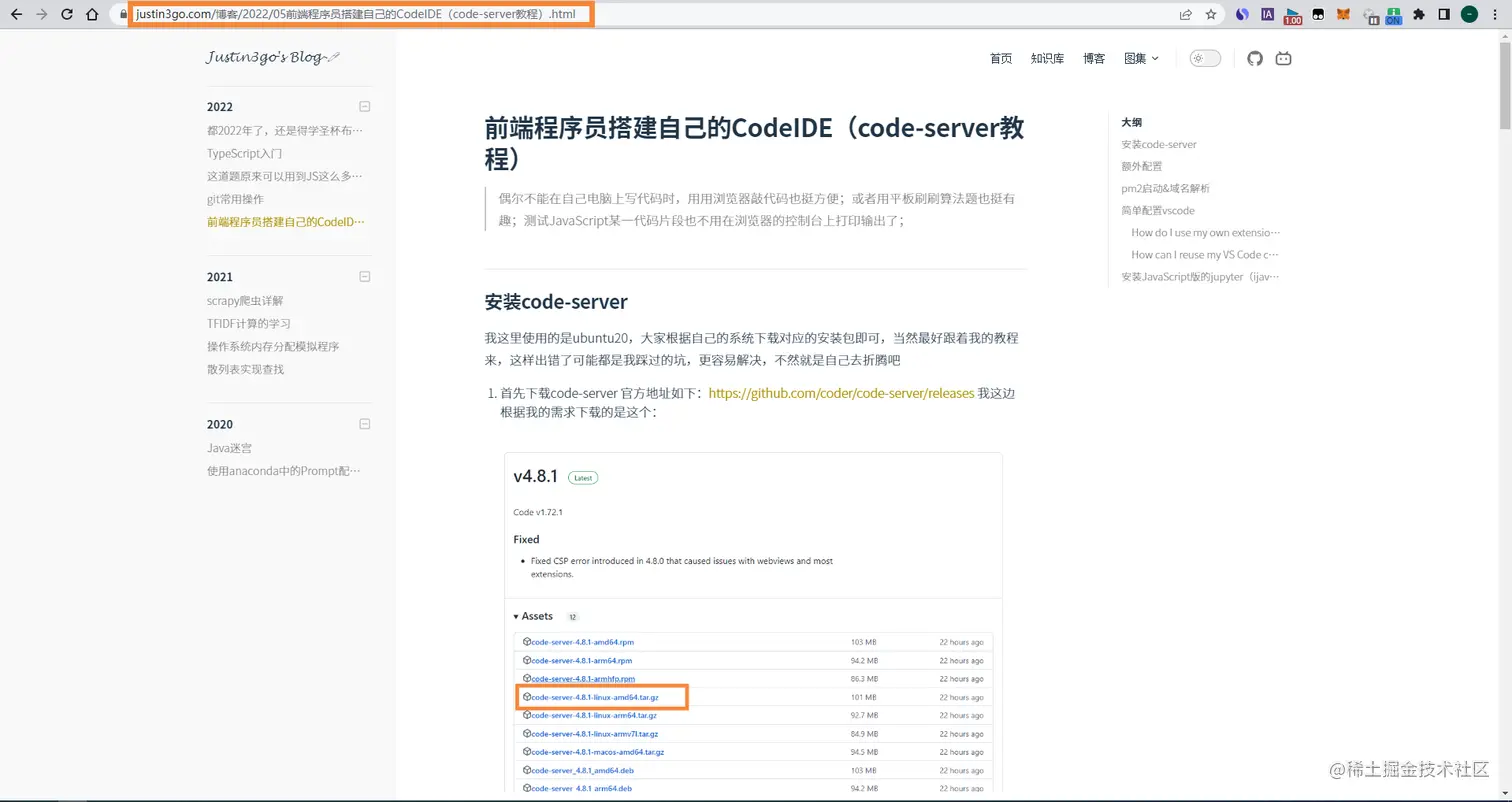Open the github.com/coder/code-server/releases link
Viewport: 1512px width, 802px height.
tap(841, 393)
